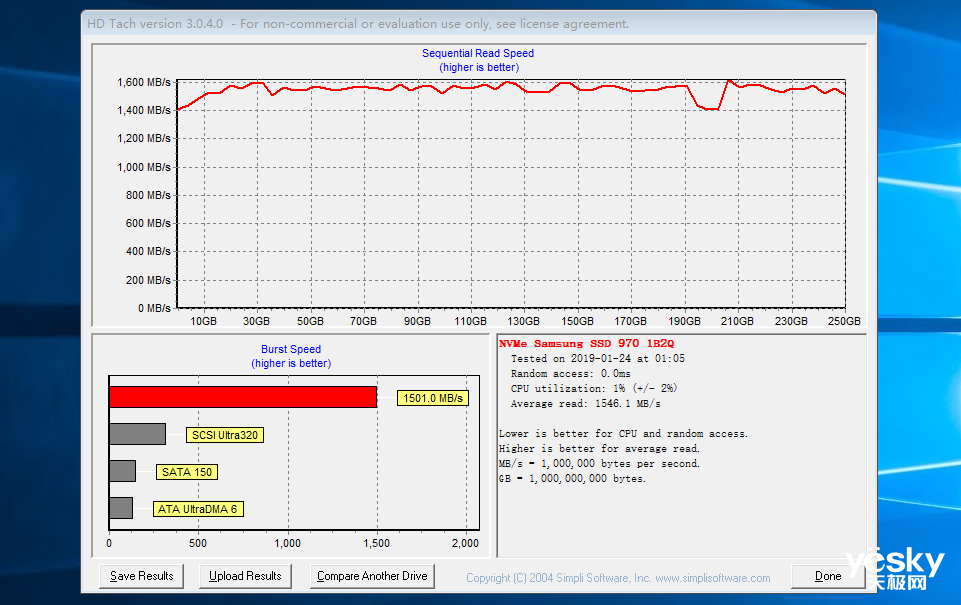Click the "110GB" axis label
Image resolution: width=961 pixels, height=605 pixels.
(471, 321)
